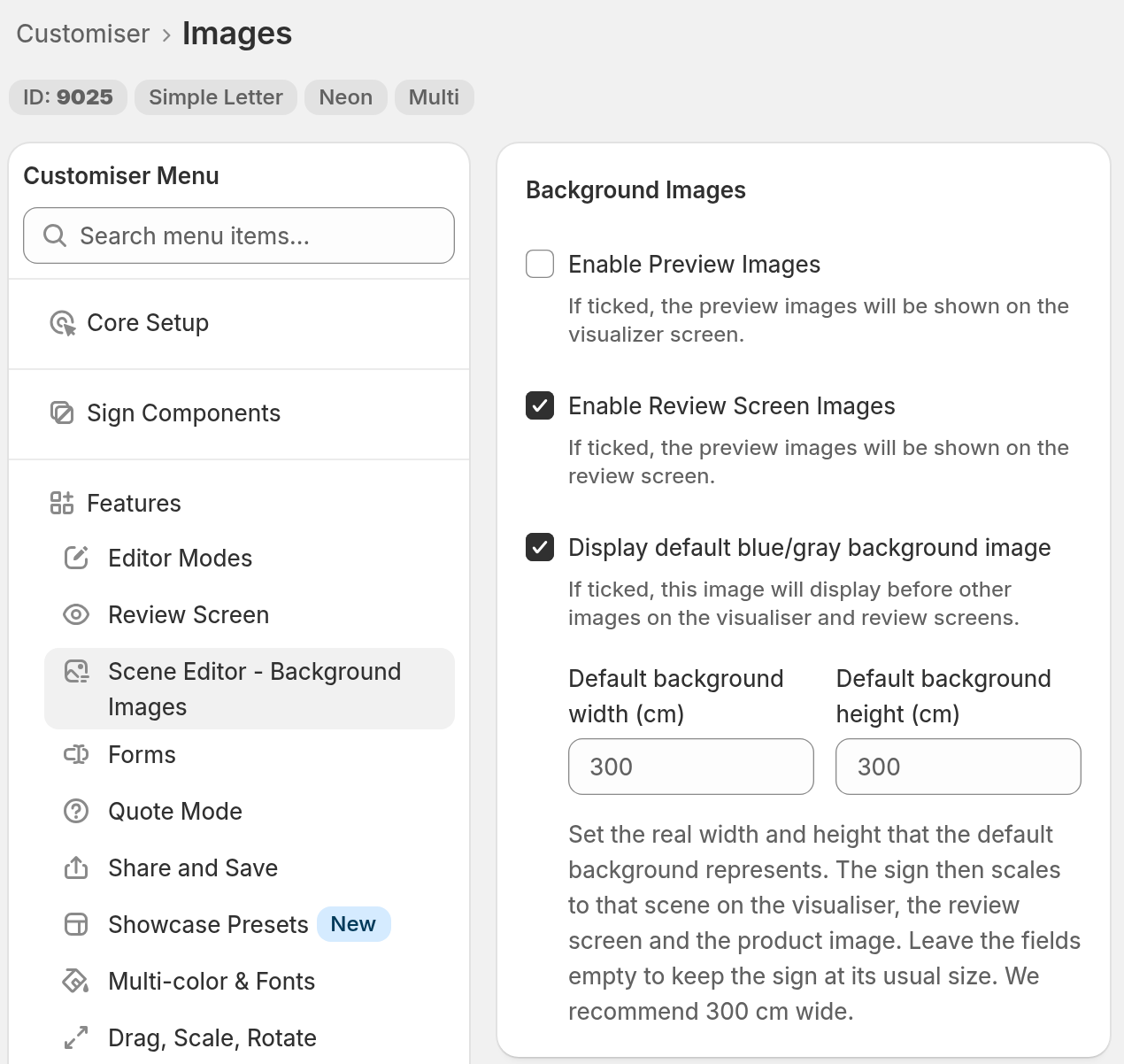Click the Default background width input
1124x1064 pixels.
click(691, 767)
